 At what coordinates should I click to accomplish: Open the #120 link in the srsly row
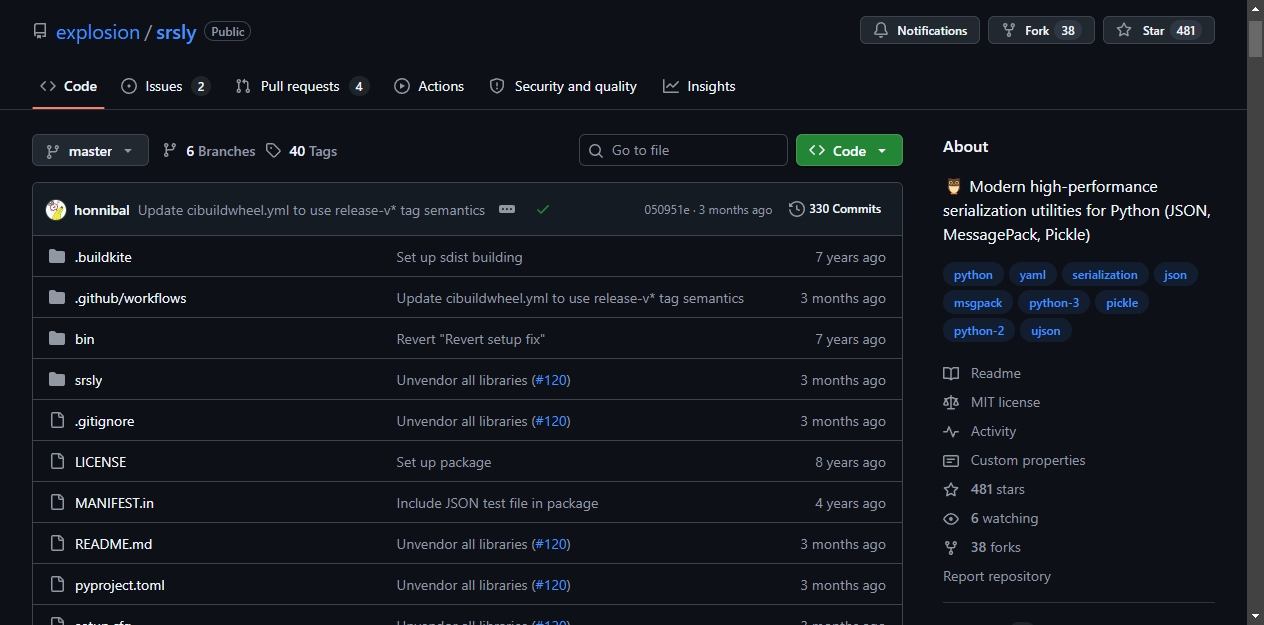(551, 380)
